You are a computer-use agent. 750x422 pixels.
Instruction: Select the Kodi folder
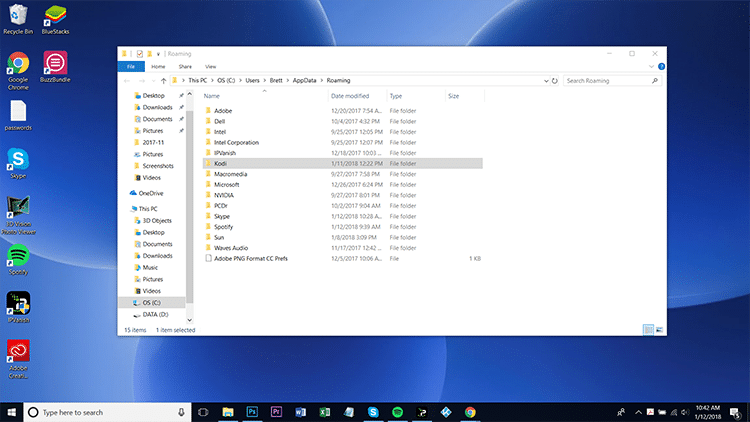click(342, 163)
